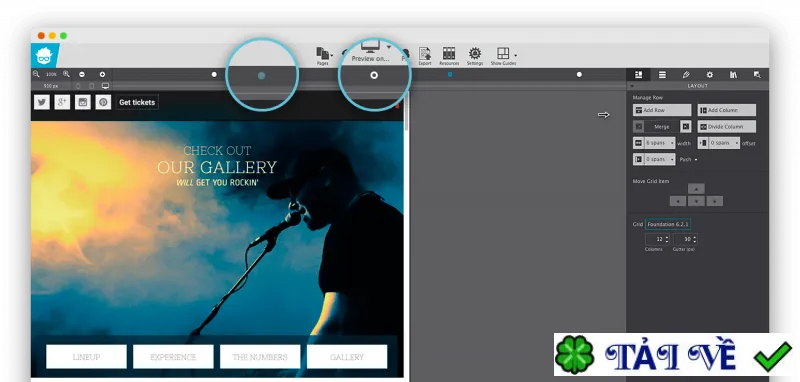The width and height of the screenshot is (800, 382).
Task: Open the Pages toolbar icon
Action: coord(322,54)
